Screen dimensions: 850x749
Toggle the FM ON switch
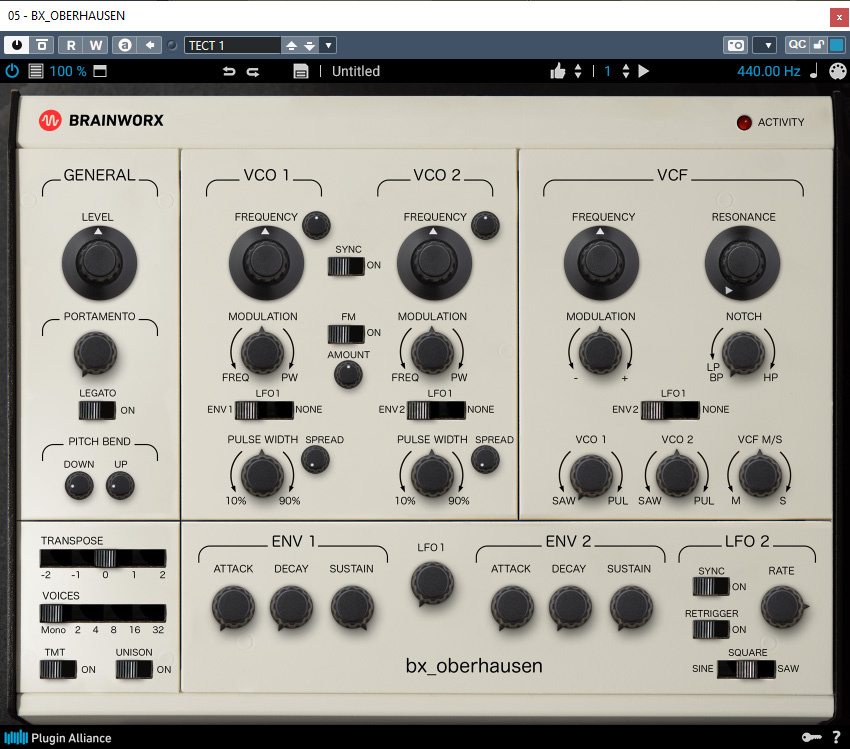tap(346, 334)
